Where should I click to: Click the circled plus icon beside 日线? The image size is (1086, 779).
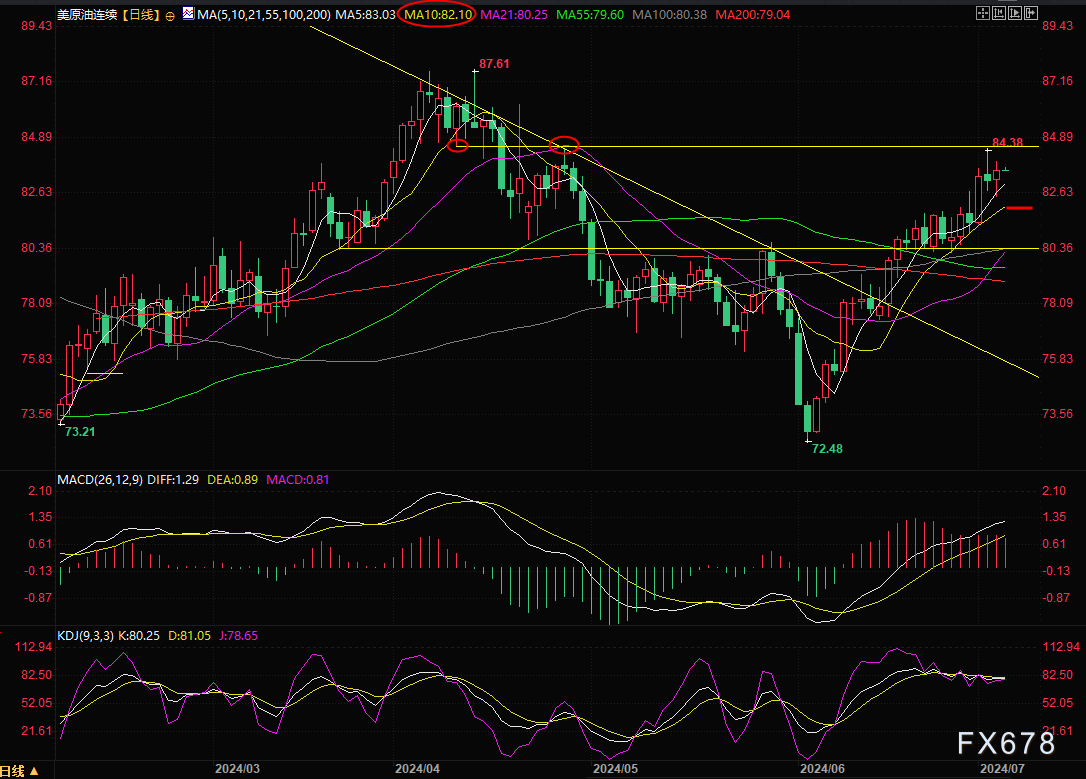(x=169, y=16)
